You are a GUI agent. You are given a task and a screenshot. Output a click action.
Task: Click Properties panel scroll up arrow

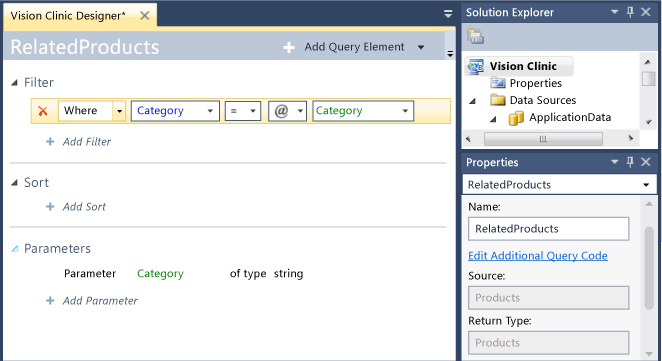click(x=649, y=204)
